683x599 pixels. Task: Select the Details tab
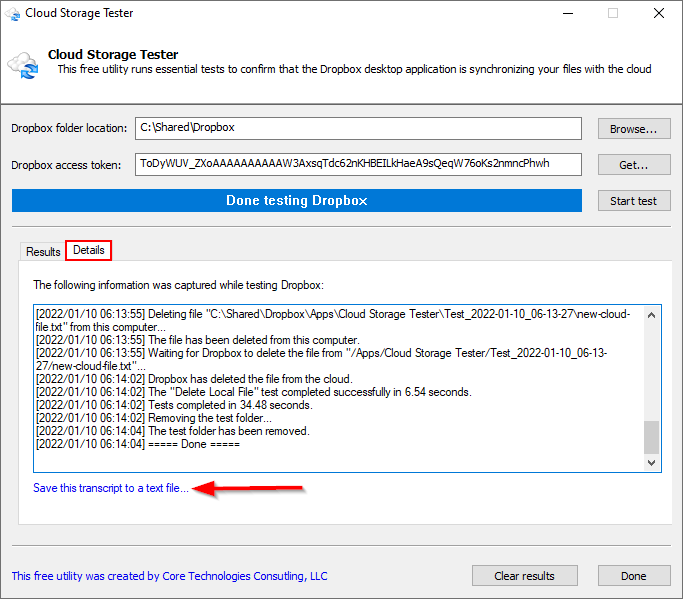[x=88, y=250]
